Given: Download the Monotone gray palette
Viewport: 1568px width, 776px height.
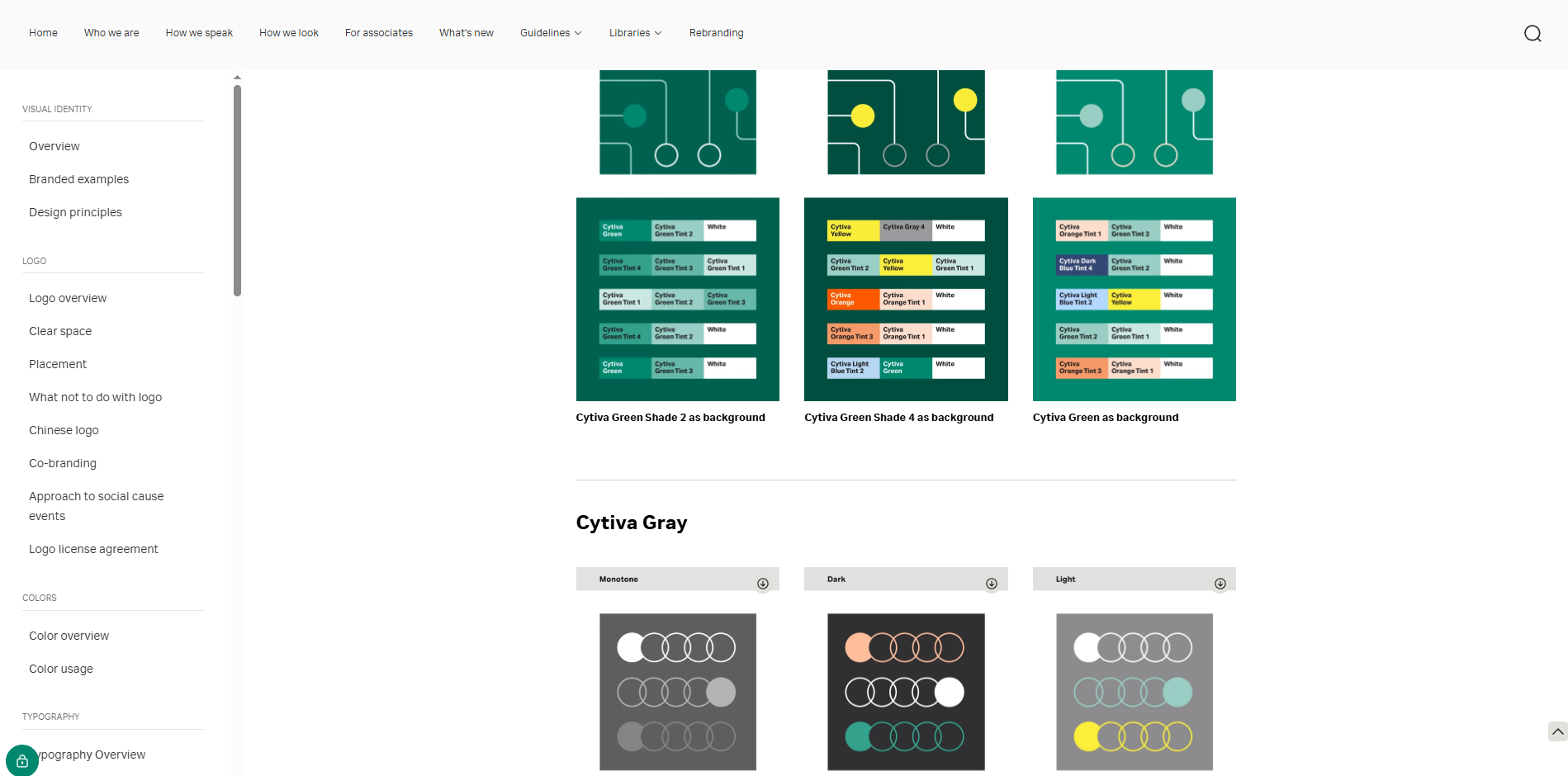Looking at the screenshot, I should [763, 584].
